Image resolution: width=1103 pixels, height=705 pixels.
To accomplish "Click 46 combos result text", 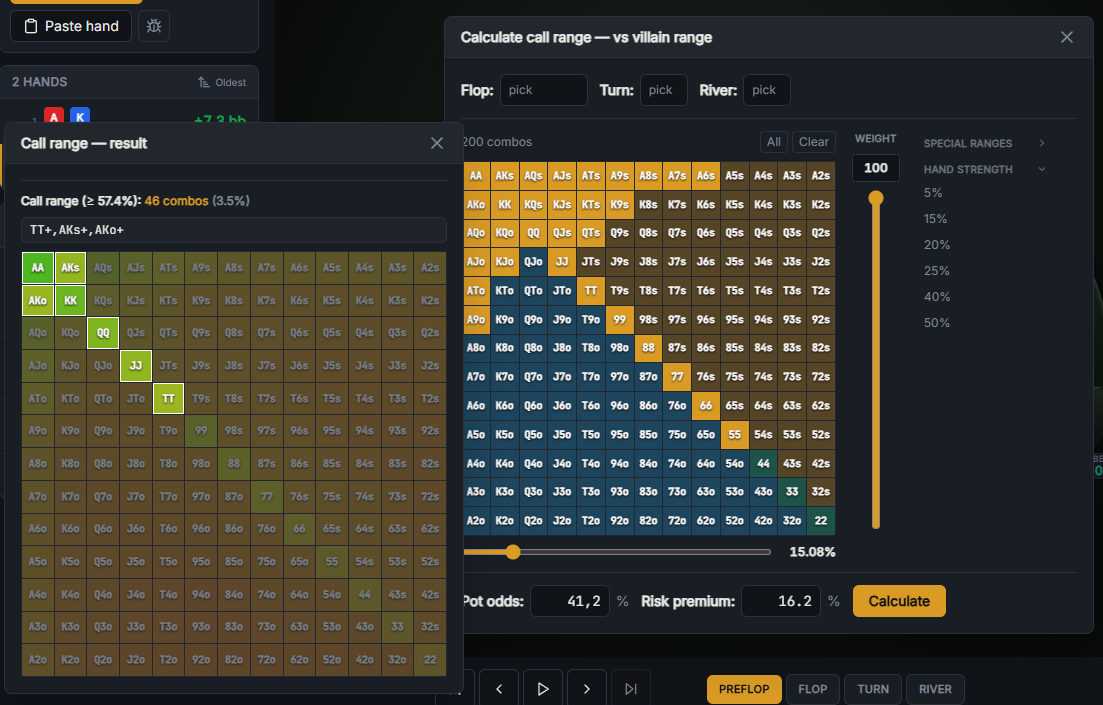I will pyautogui.click(x=177, y=201).
